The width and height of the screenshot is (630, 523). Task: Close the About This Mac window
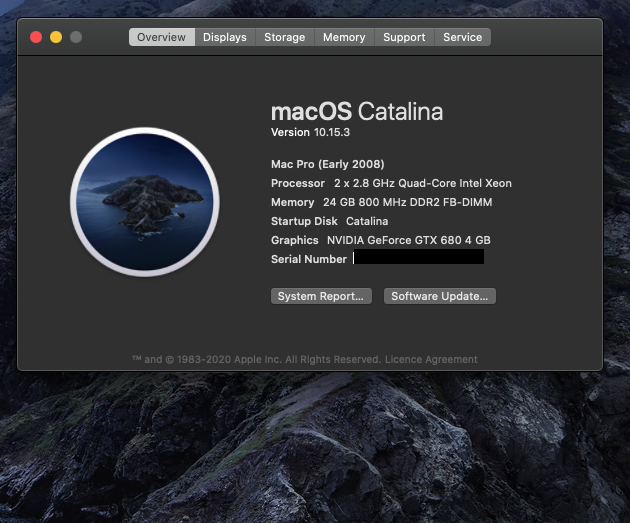(36, 37)
